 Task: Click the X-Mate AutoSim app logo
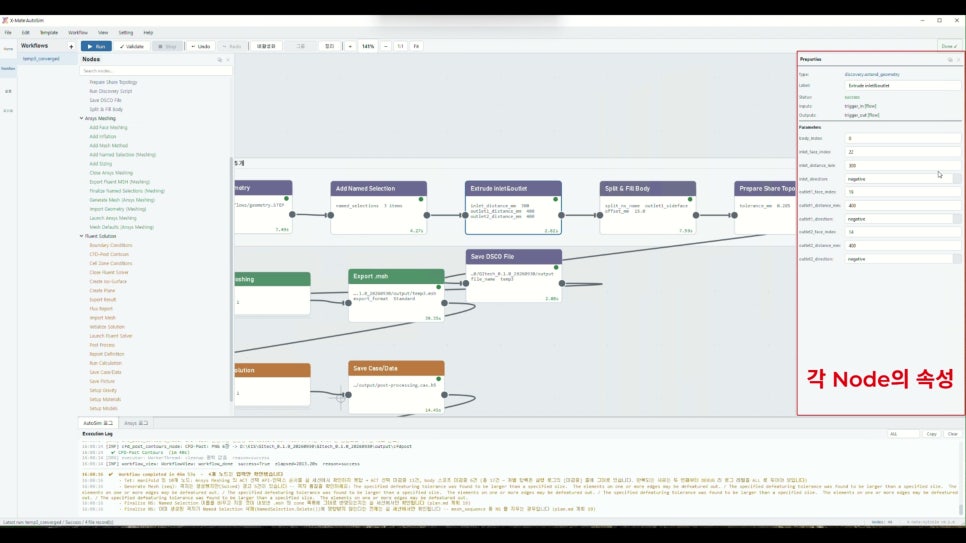click(x=5, y=20)
